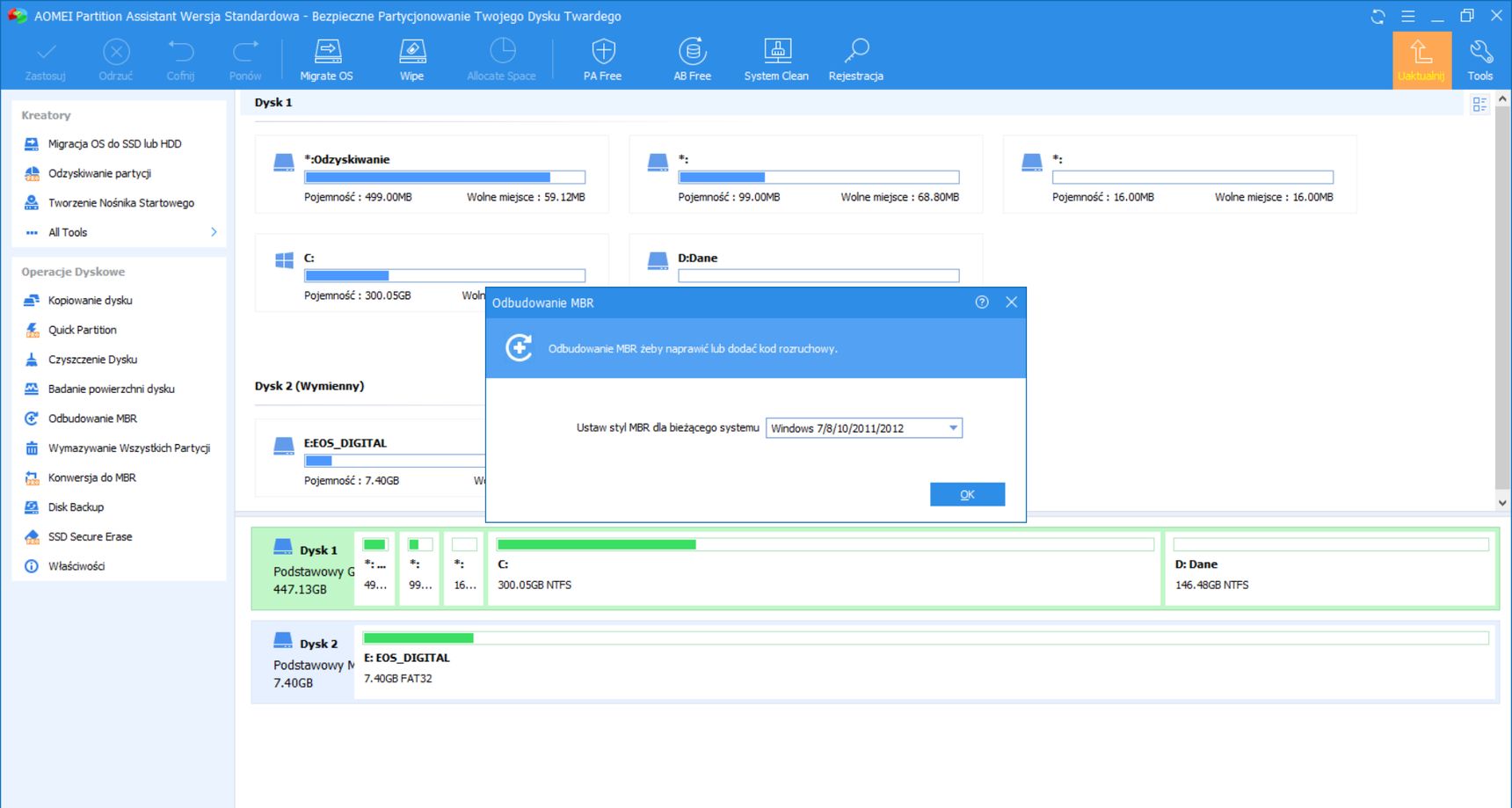
Task: Click Allocate Space in toolbar
Action: coord(502,60)
